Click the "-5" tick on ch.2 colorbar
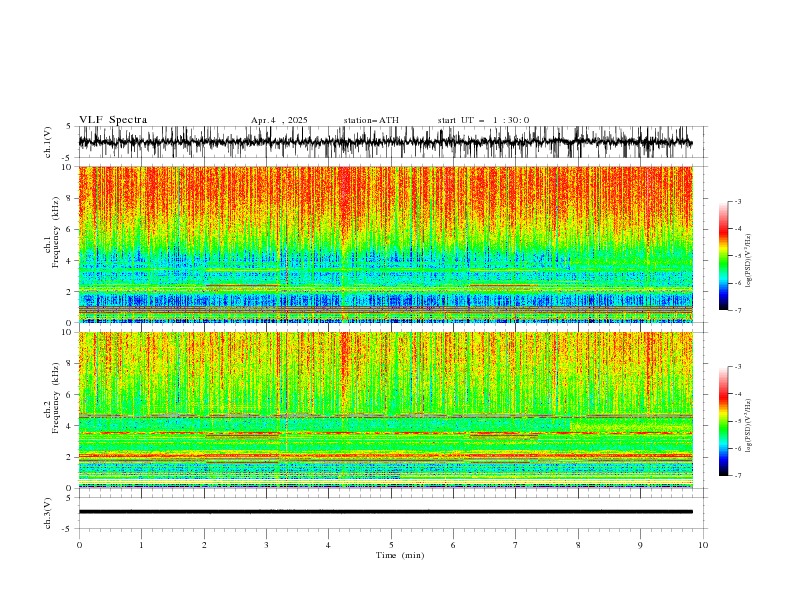Screen dimensions: 792x612 [x=737, y=421]
